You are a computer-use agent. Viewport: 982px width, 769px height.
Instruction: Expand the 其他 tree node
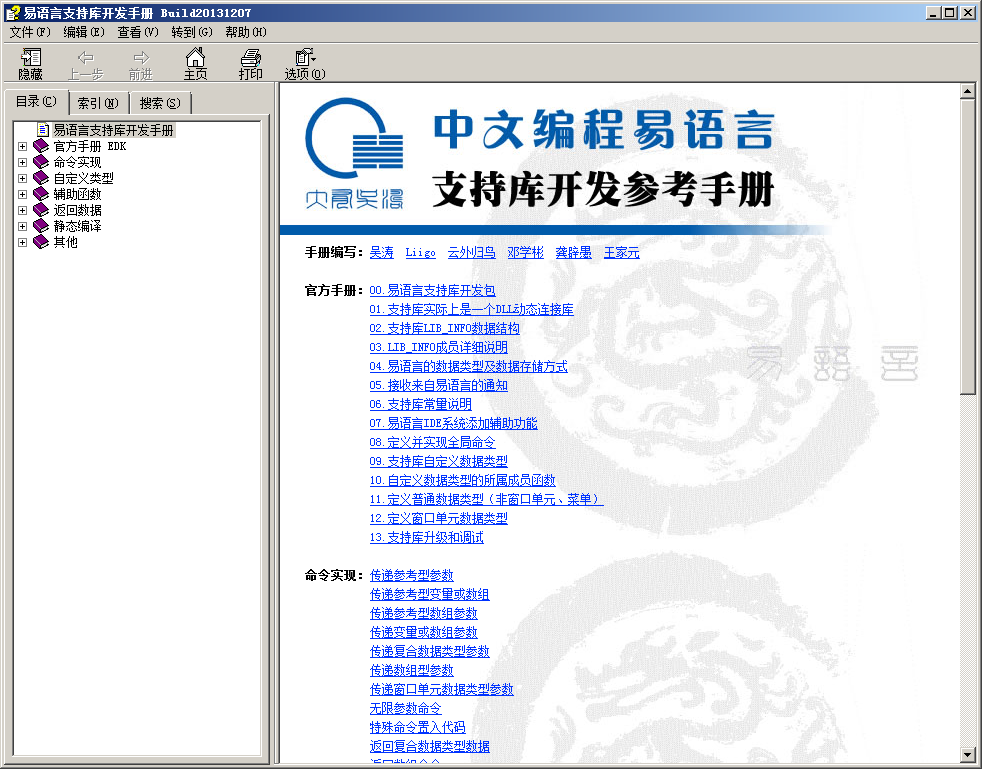[x=23, y=242]
